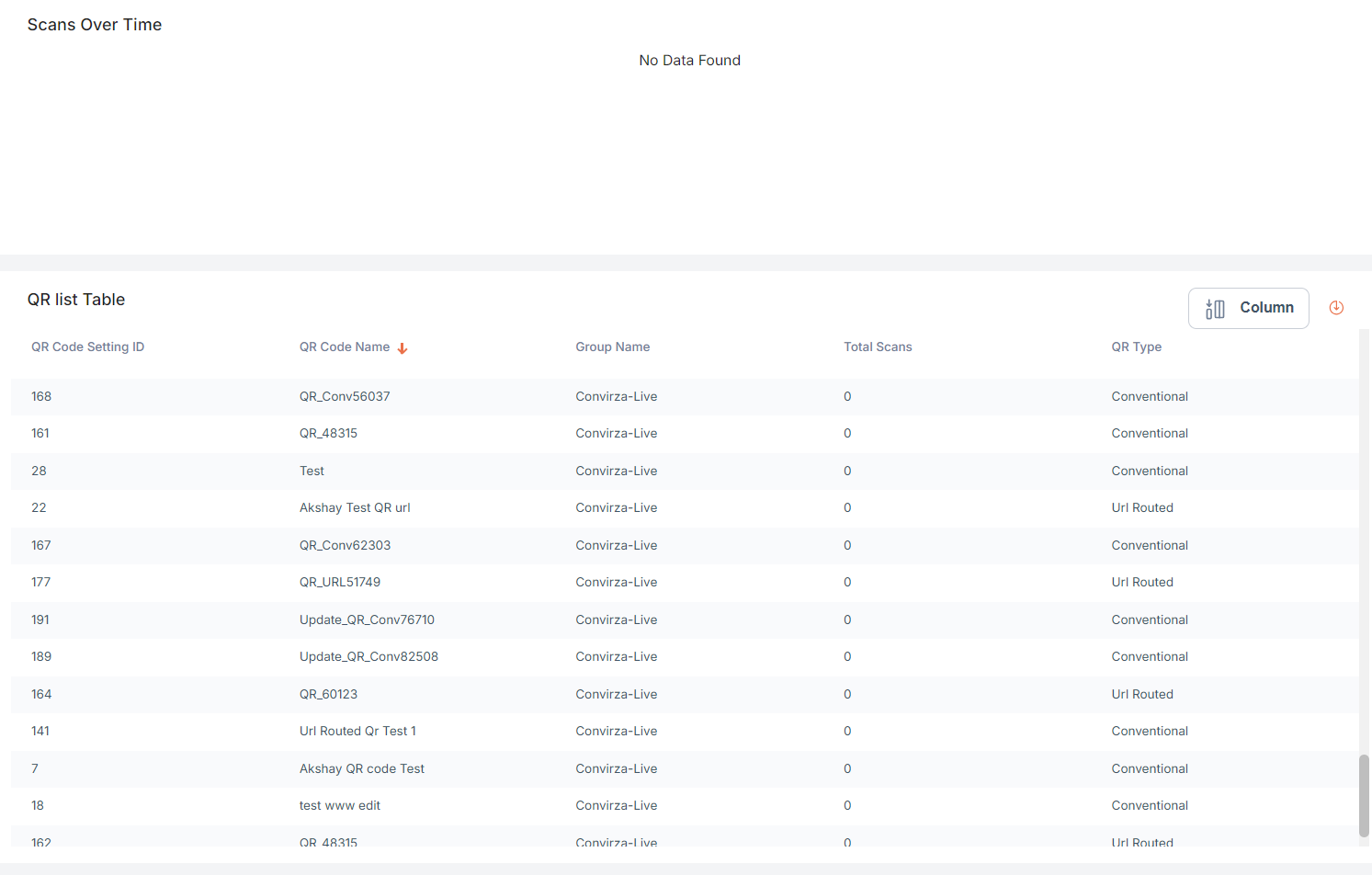
Task: Click on Update_QR_Conv82508 name
Action: pyautogui.click(x=369, y=657)
